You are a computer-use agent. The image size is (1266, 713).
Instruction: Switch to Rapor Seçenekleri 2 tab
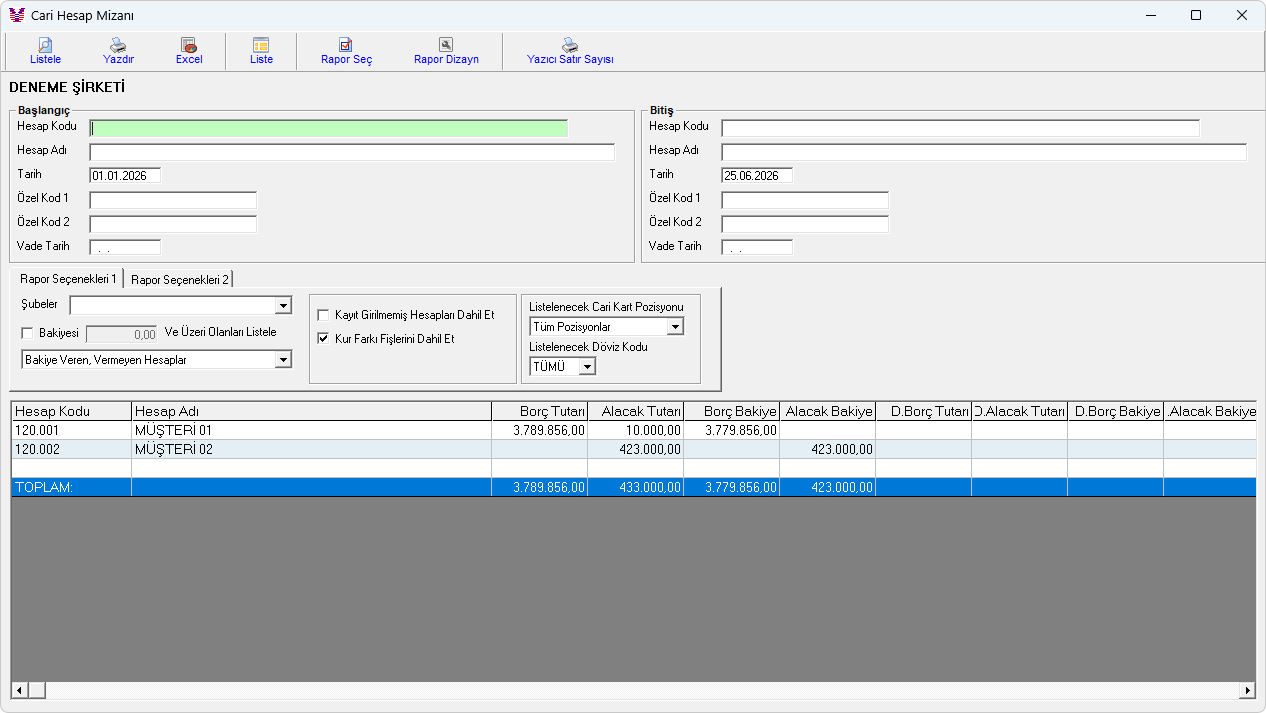pyautogui.click(x=180, y=280)
